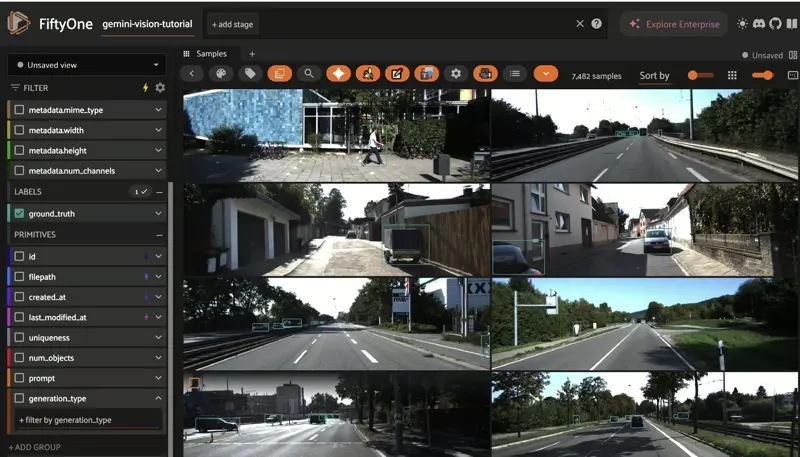Open the magnifier search icon in toolbar
800x457 pixels.
point(309,74)
